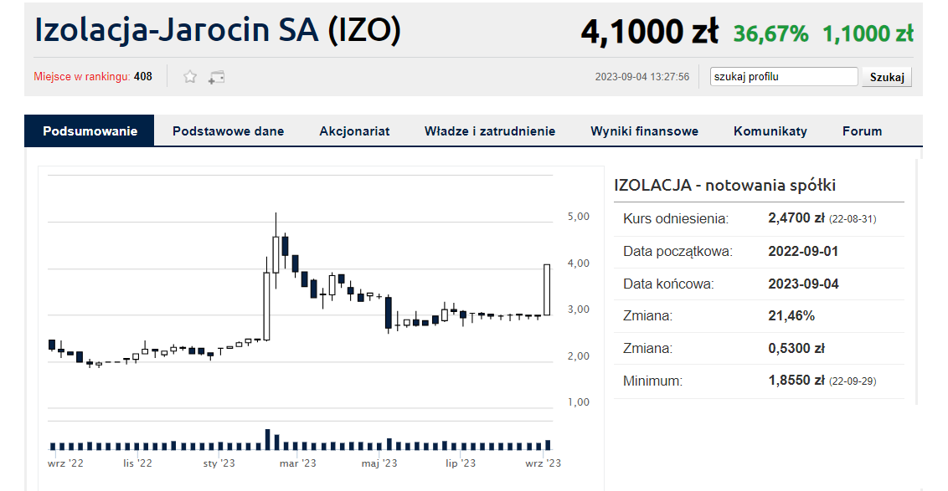Click the highest volume bar in February
948x491 pixels.
tap(268, 440)
